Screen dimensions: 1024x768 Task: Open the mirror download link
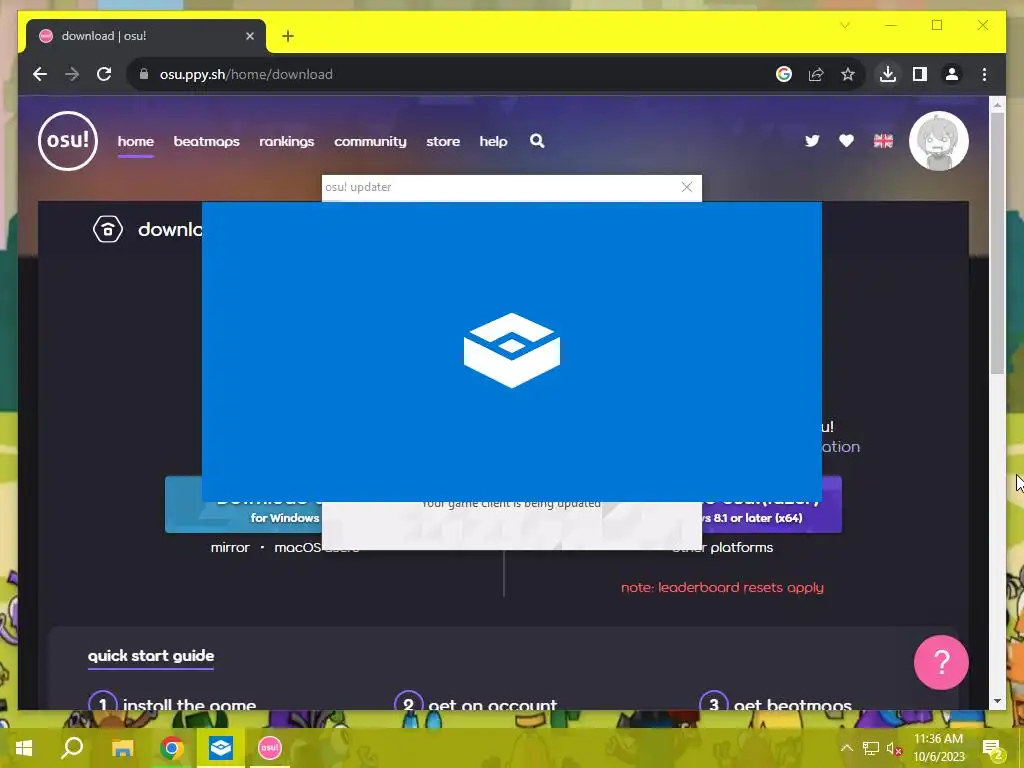coord(230,547)
